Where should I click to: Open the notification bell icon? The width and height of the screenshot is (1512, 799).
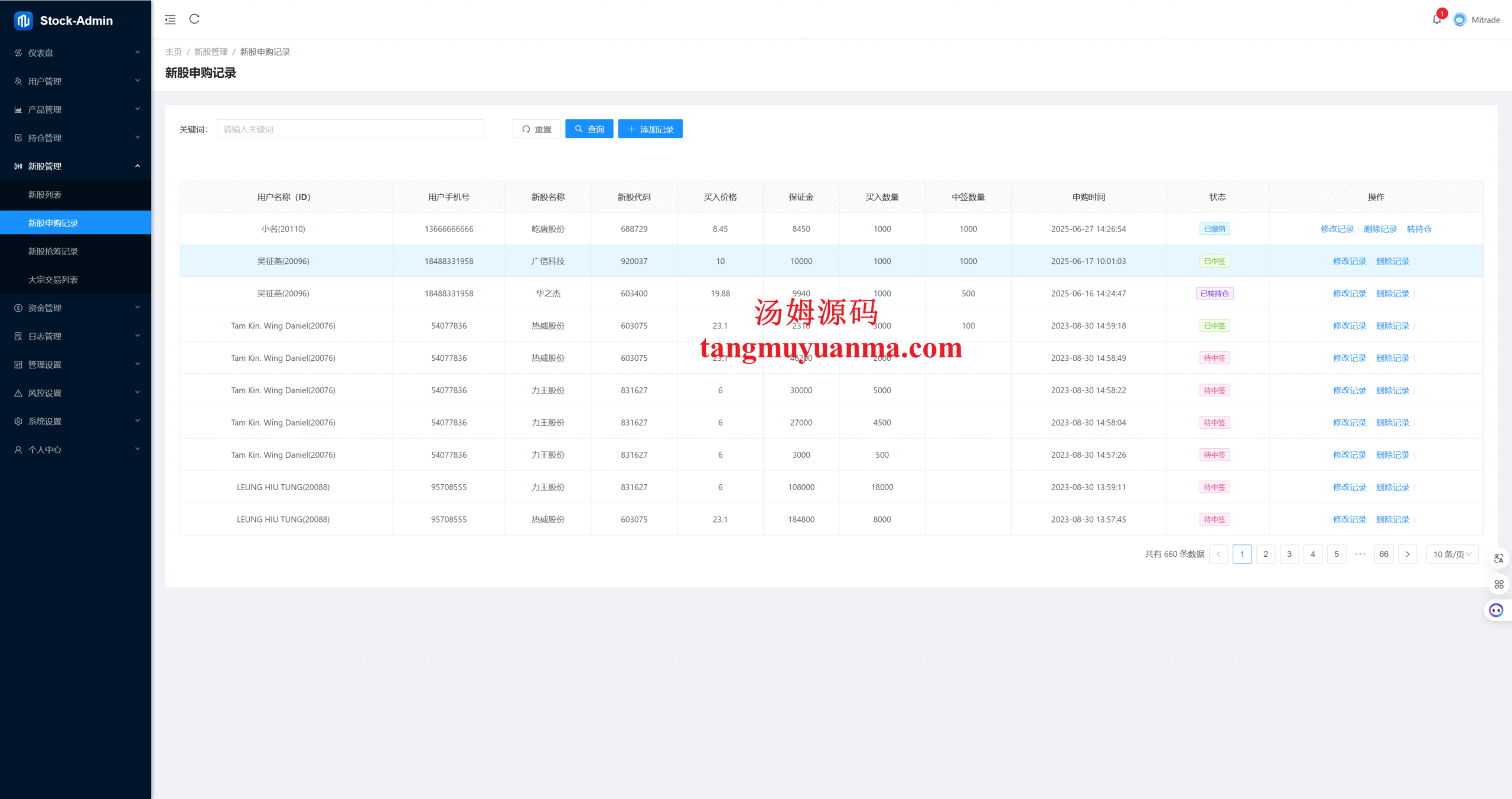tap(1436, 19)
